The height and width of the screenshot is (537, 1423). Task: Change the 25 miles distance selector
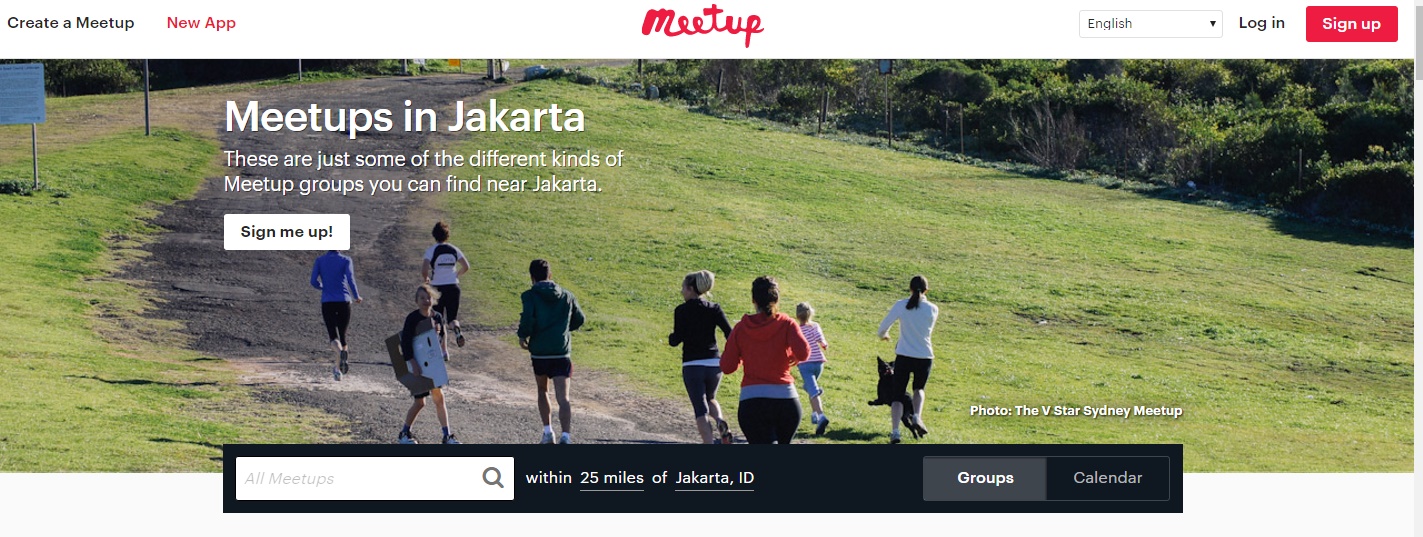tap(612, 478)
